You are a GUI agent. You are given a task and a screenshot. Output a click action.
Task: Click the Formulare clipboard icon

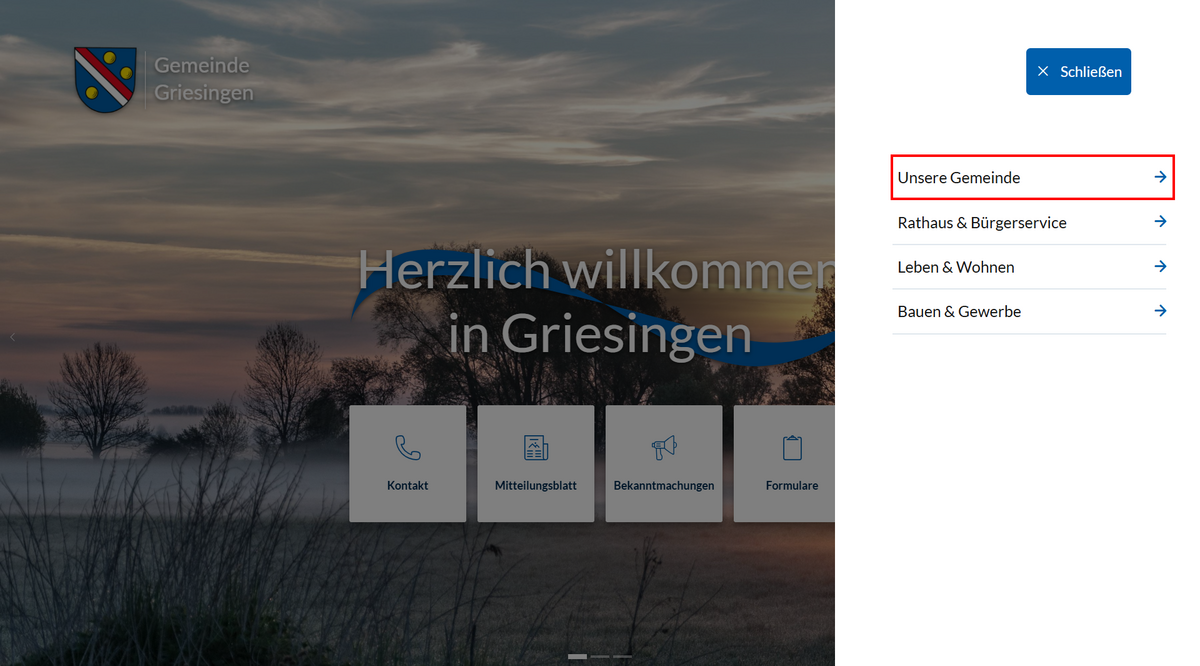(792, 447)
